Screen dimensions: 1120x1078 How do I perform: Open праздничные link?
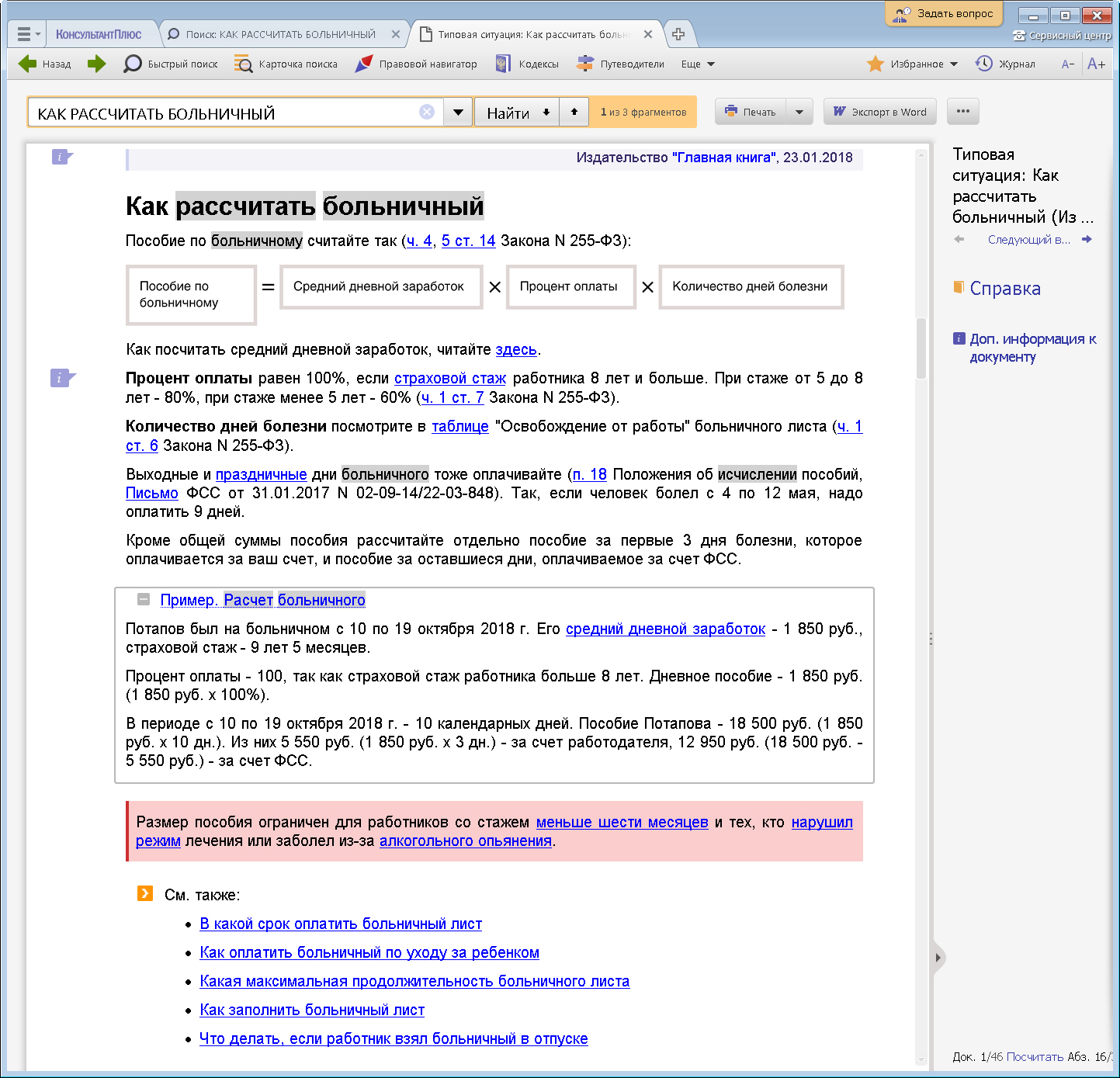pos(262,474)
